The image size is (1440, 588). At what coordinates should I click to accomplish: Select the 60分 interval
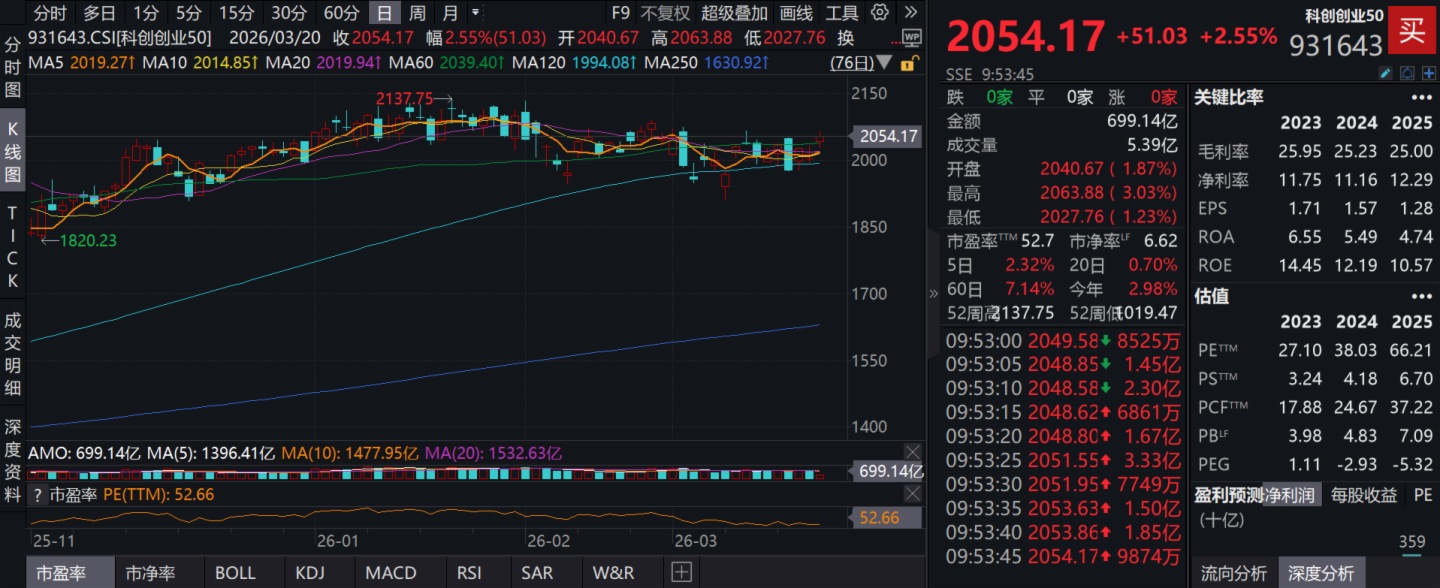(x=341, y=13)
